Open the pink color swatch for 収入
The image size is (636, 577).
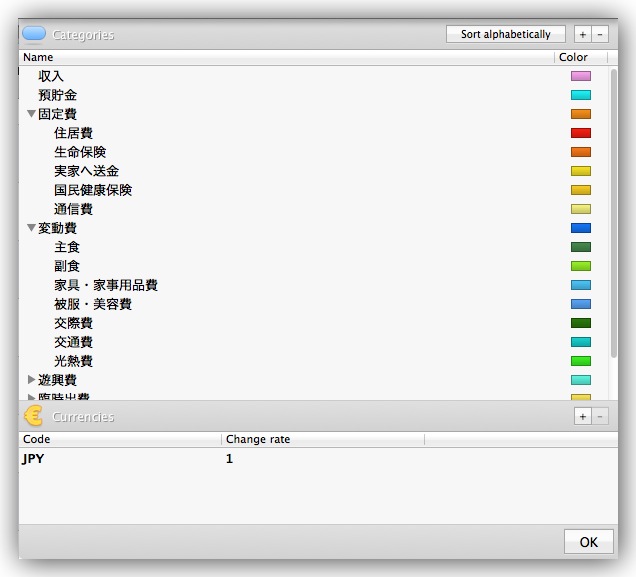(x=580, y=76)
